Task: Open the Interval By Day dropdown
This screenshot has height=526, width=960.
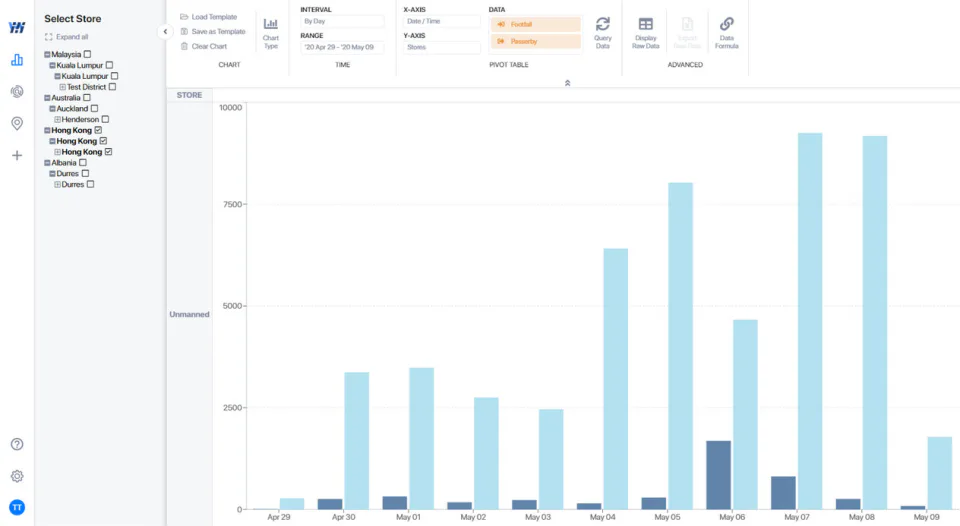Action: (342, 21)
